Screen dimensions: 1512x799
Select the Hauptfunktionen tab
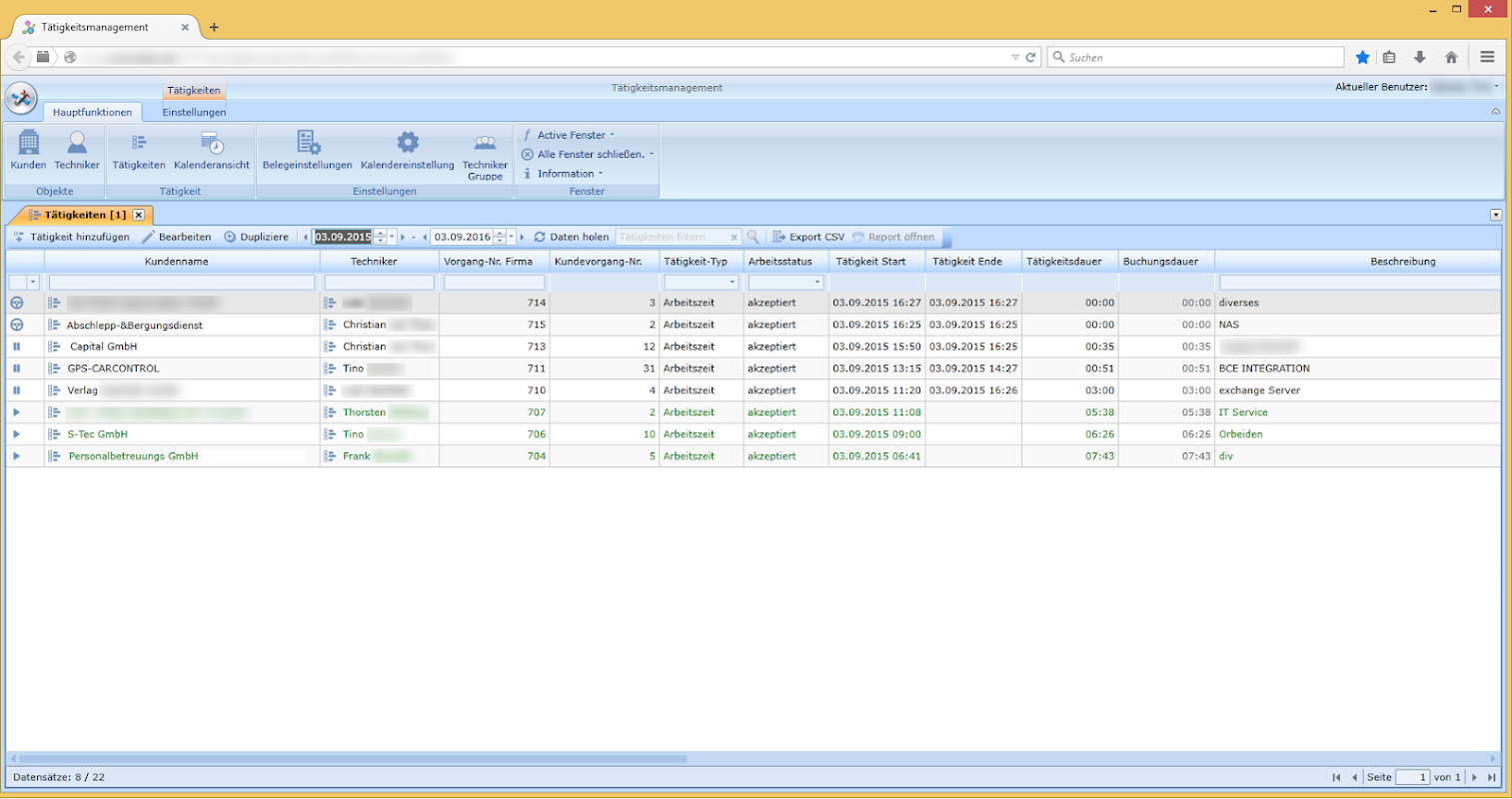tap(92, 112)
